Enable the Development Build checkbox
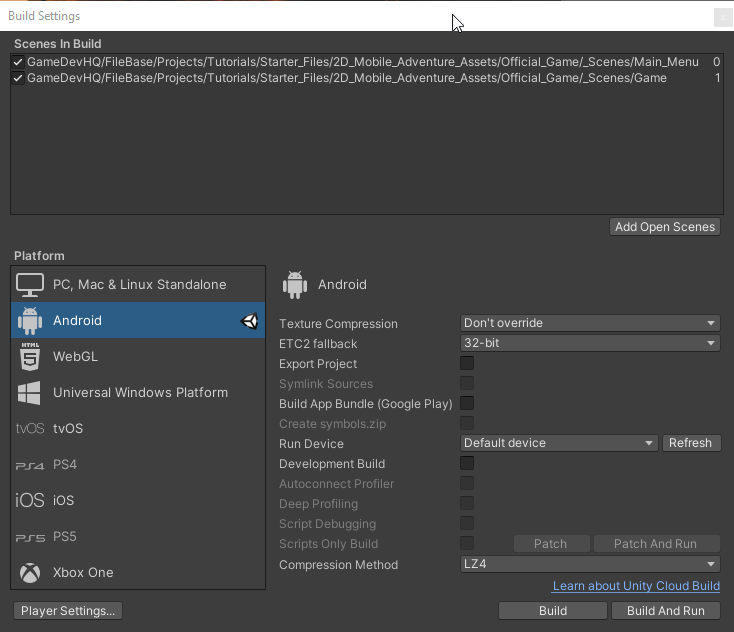The width and height of the screenshot is (734, 632). 467,463
